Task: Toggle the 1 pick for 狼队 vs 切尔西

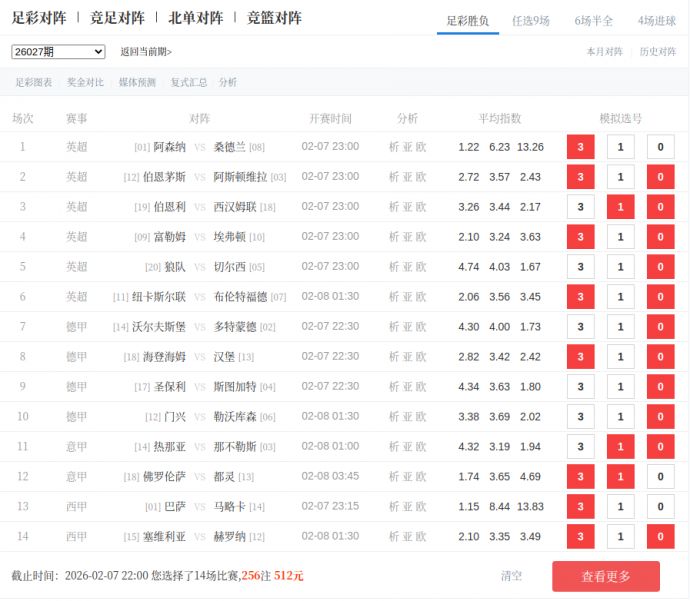Action: 620,267
